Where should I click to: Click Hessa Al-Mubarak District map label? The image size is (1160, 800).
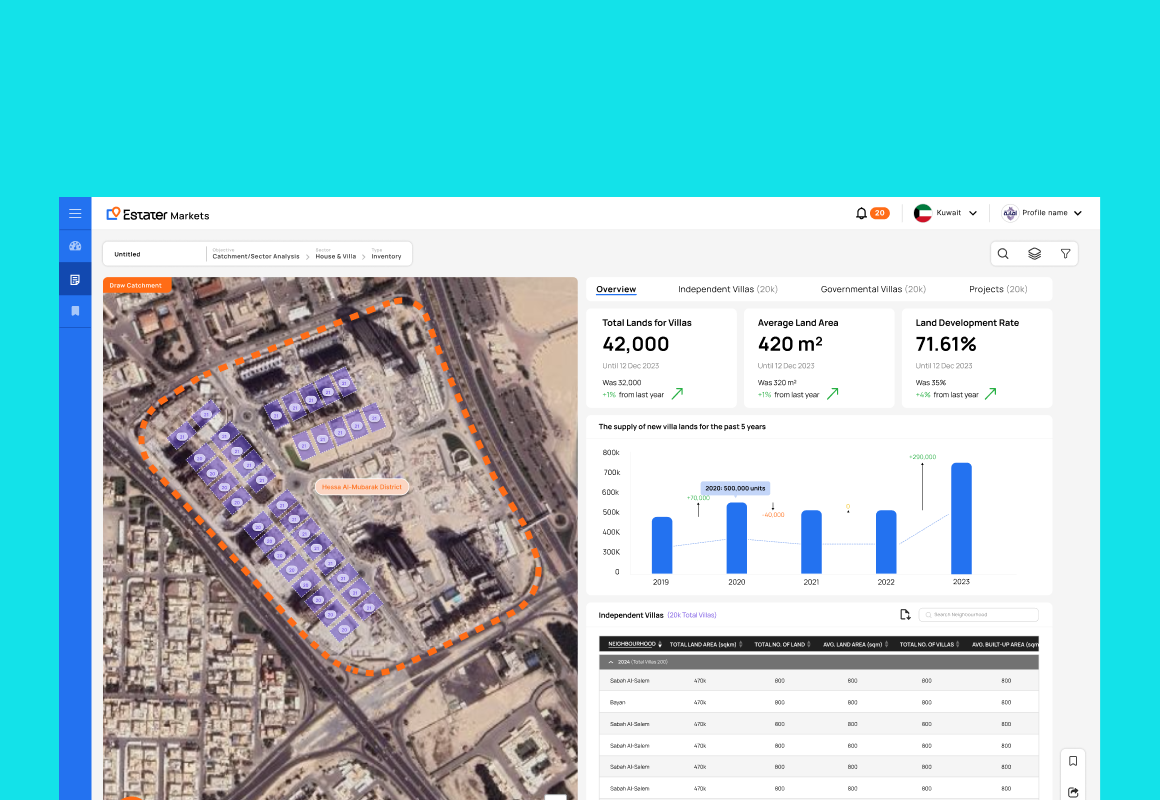[x=362, y=487]
